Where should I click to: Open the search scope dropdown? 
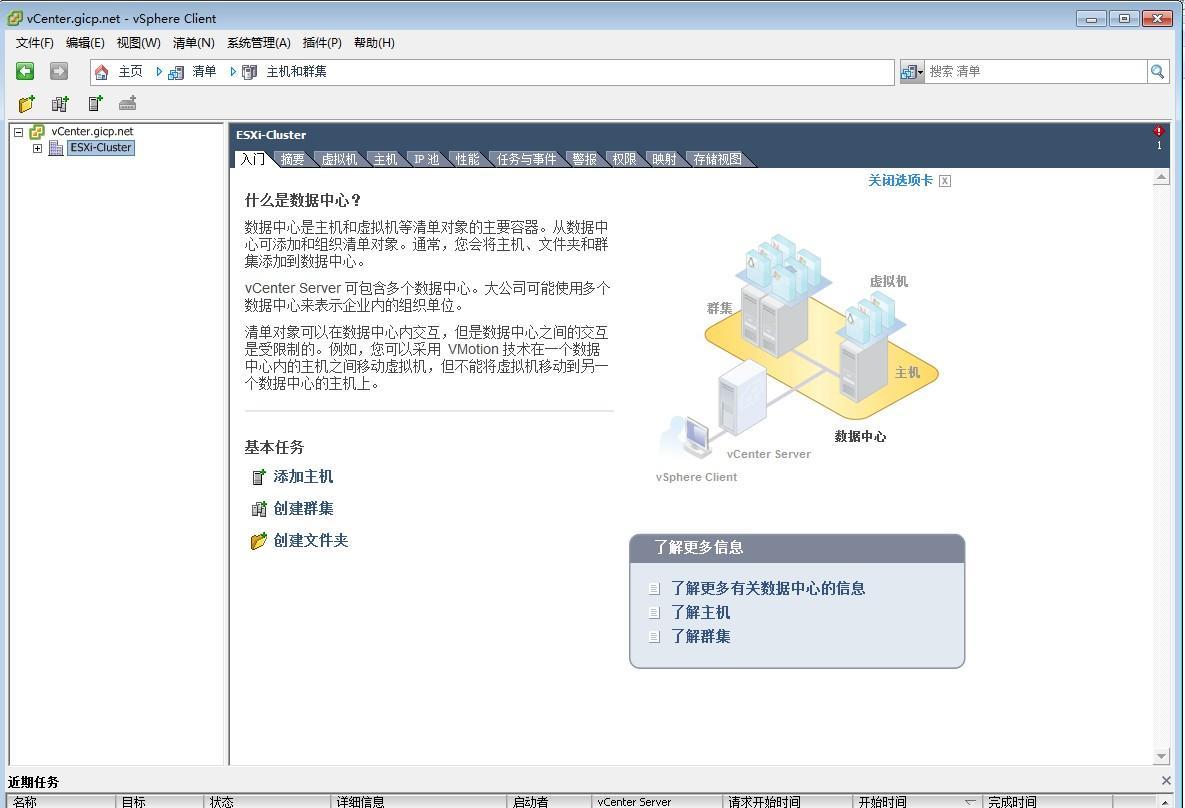point(912,72)
